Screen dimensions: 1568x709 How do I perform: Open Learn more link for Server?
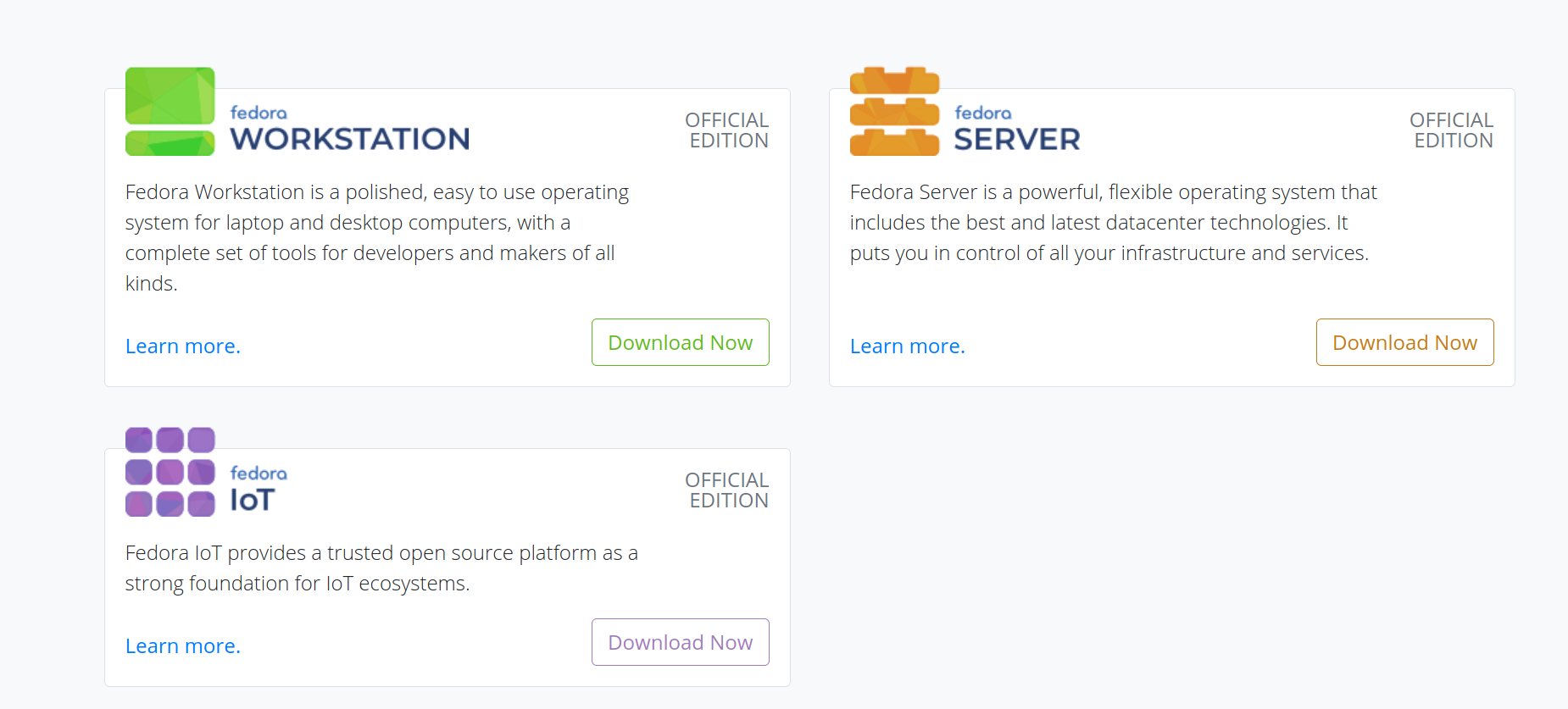pos(908,346)
